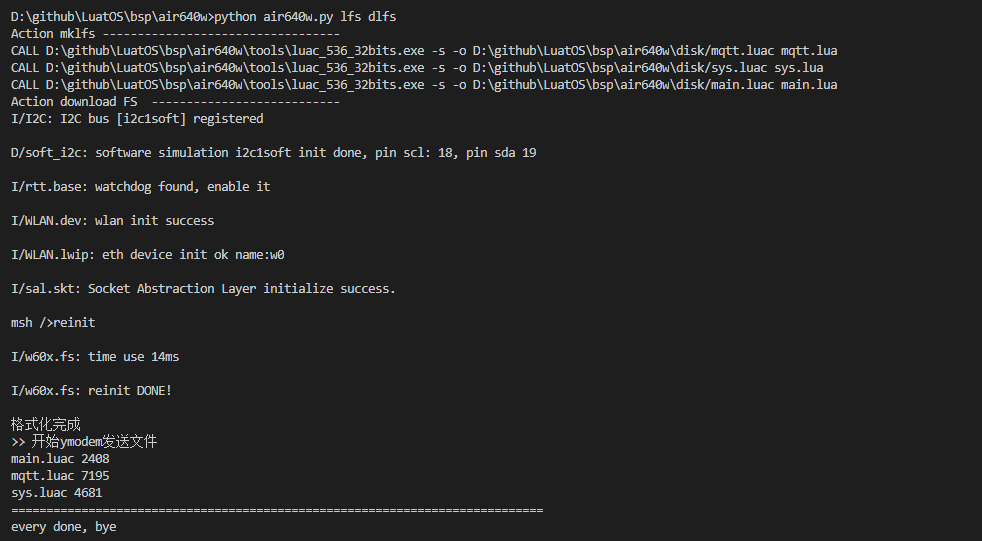This screenshot has width=982, height=541.
Task: Click the I2C bus registered log line
Action: [x=137, y=119]
